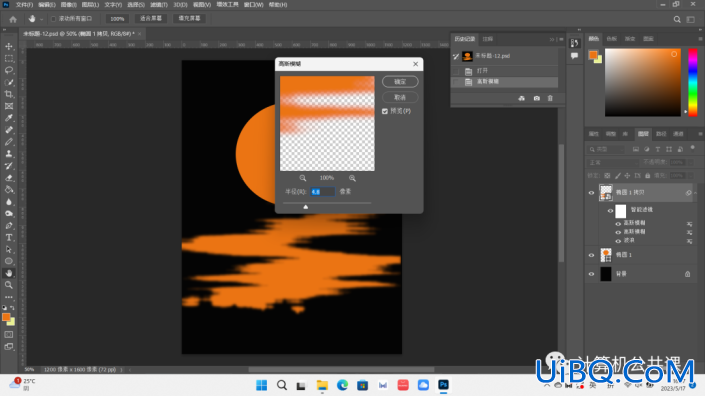Screen dimensions: 705x396
Task: Select the Lasso tool
Action: coord(9,70)
